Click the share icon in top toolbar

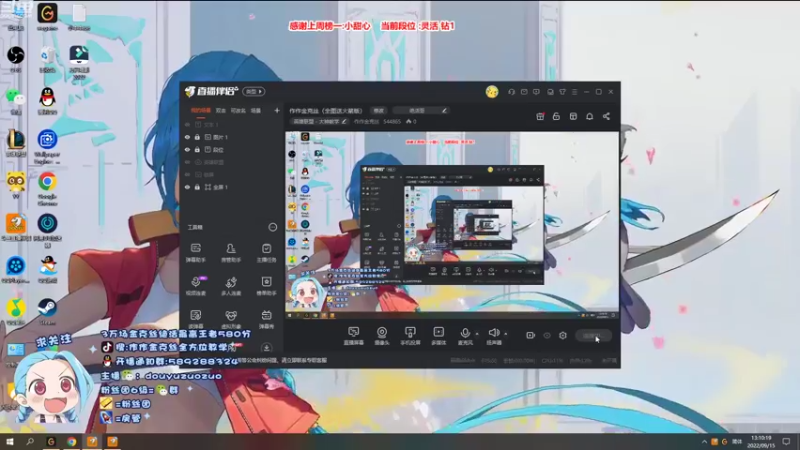(606, 116)
